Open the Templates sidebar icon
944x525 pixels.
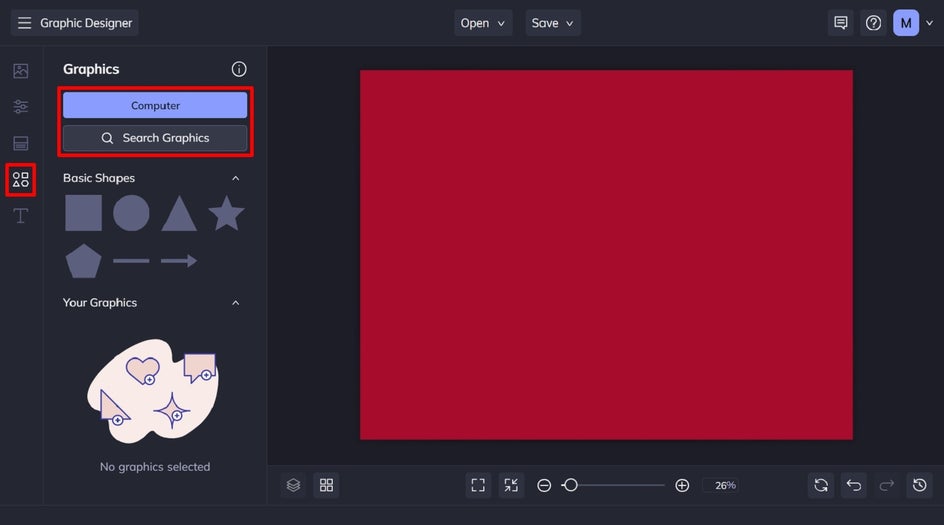20,143
